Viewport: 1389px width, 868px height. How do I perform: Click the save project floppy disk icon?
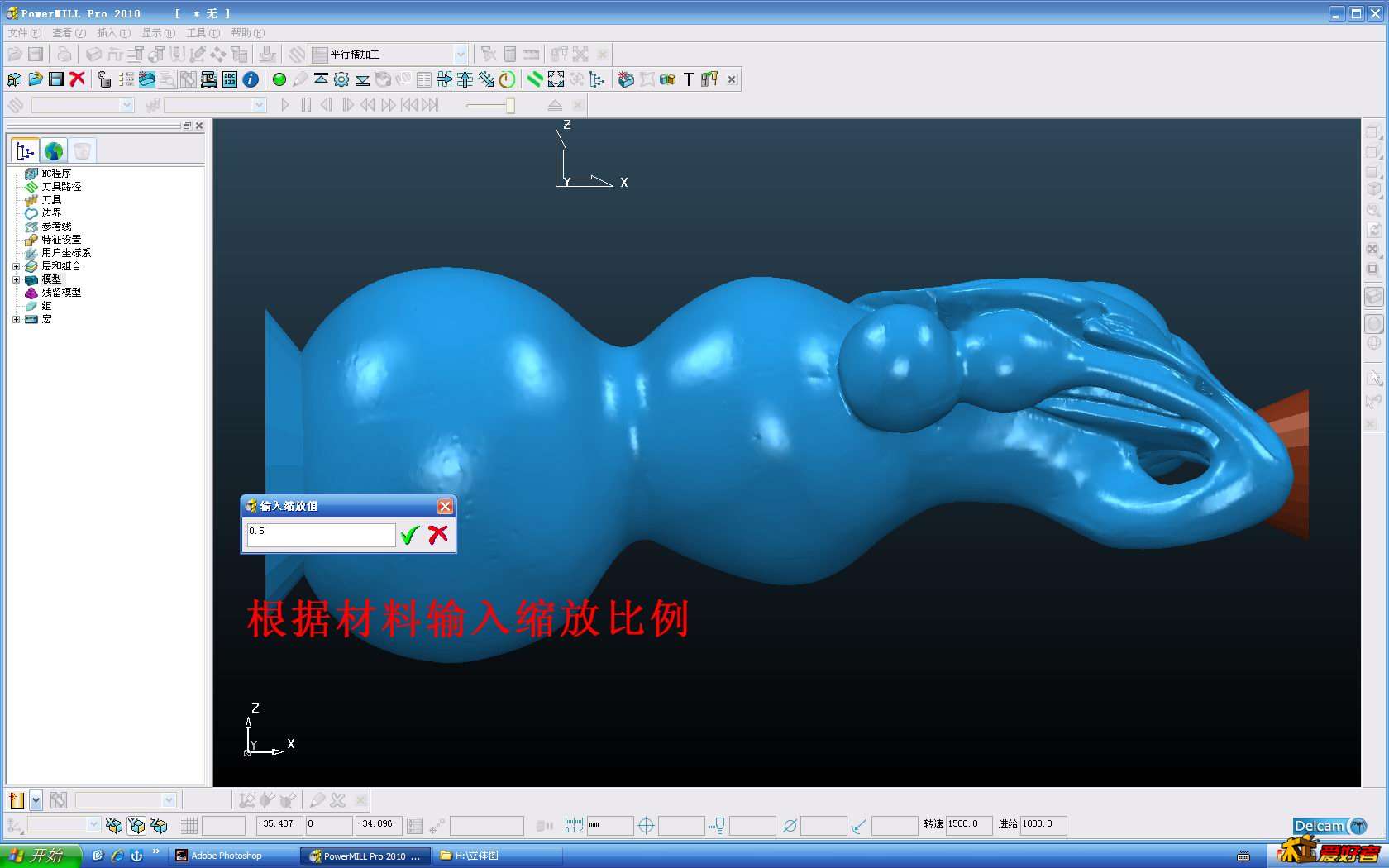pos(56,79)
